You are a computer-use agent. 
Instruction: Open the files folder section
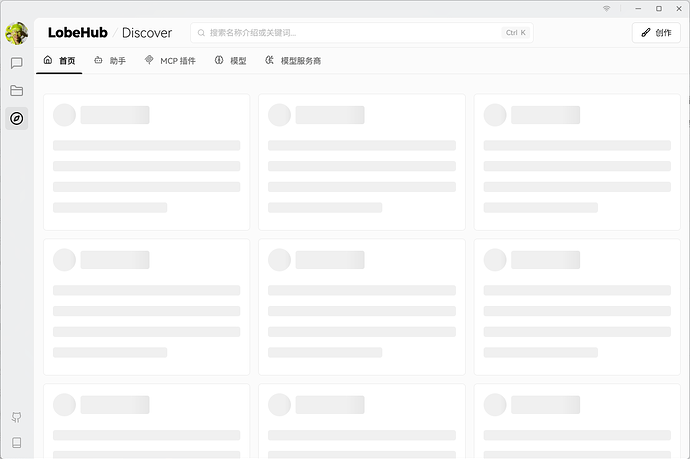(x=17, y=91)
